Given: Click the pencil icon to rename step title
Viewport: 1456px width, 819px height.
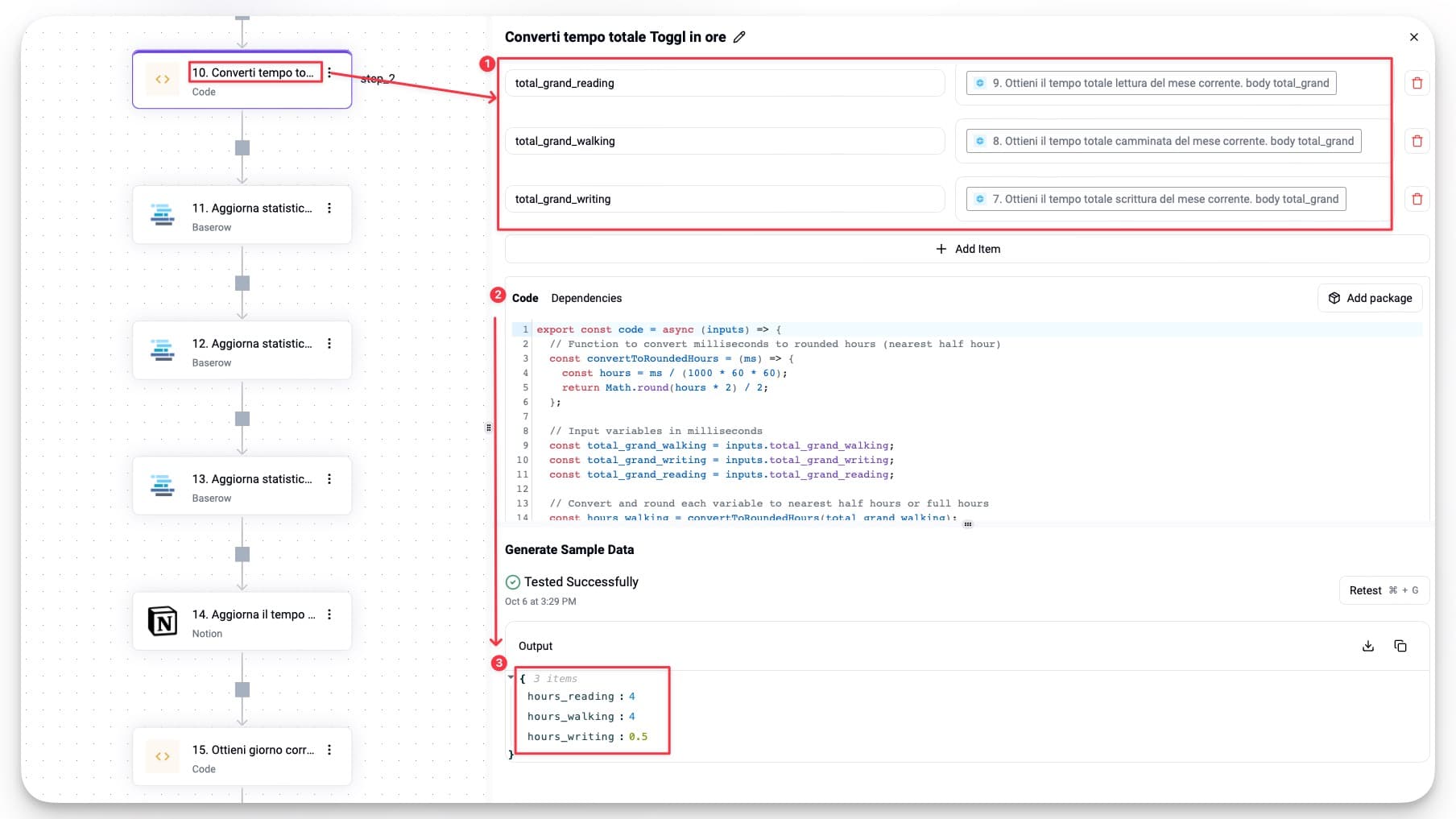Looking at the screenshot, I should (x=739, y=37).
